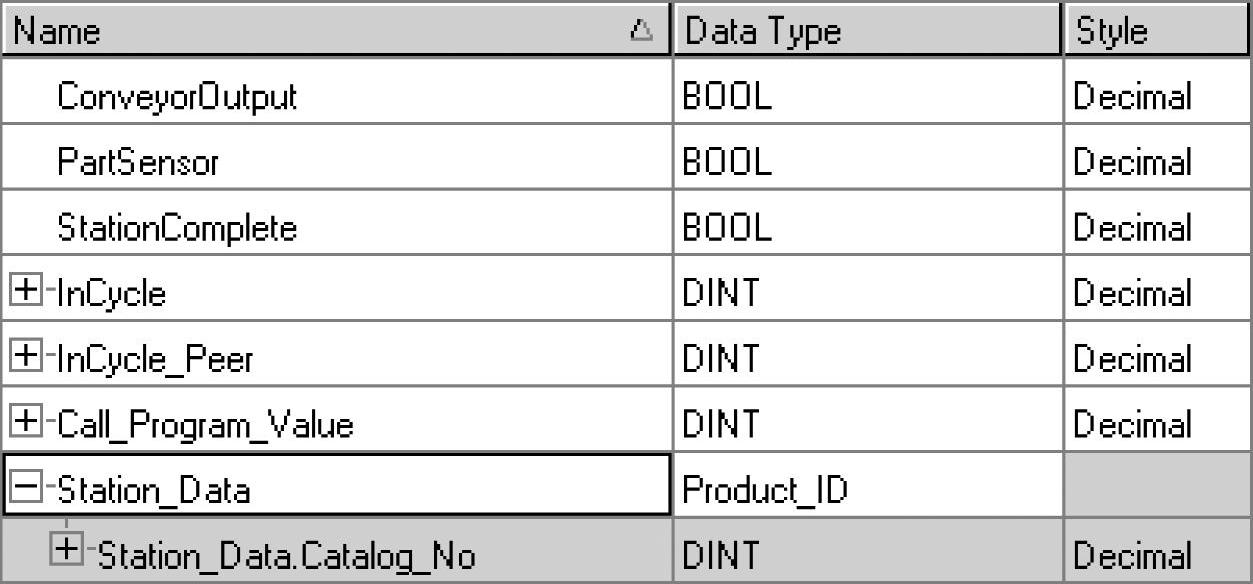Click the BOOL data type of ConveyorOutput
This screenshot has width=1253, height=584.
tap(727, 96)
